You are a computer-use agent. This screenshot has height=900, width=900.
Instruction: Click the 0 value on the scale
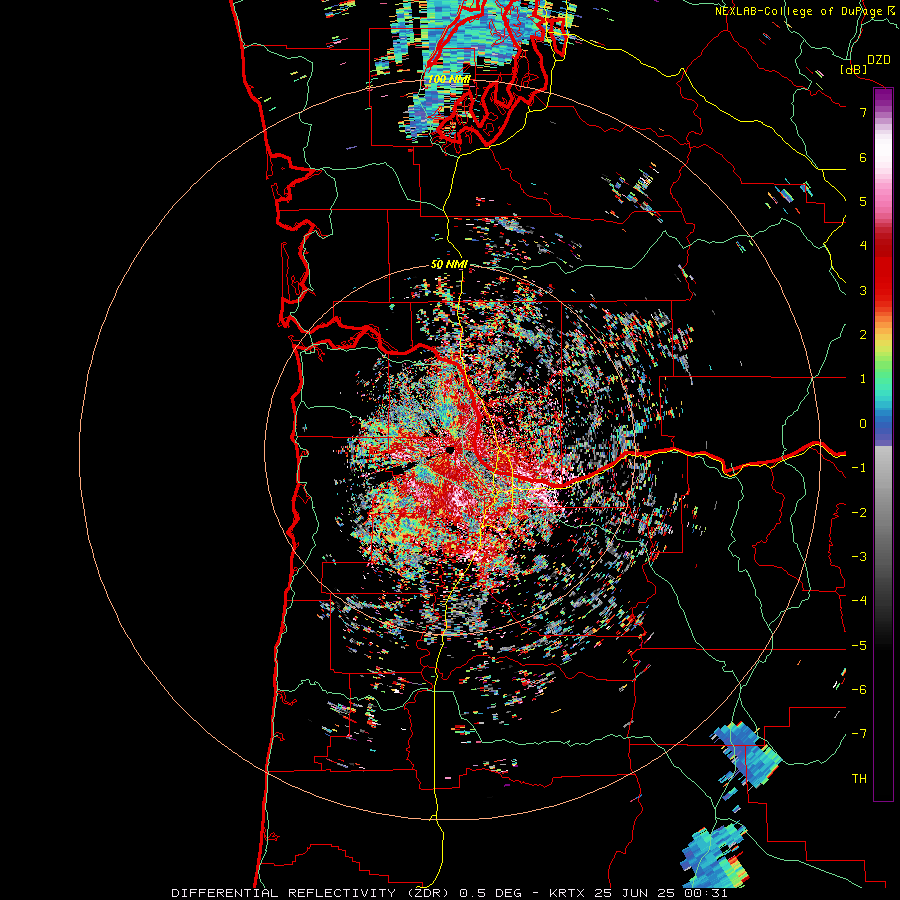pos(863,424)
